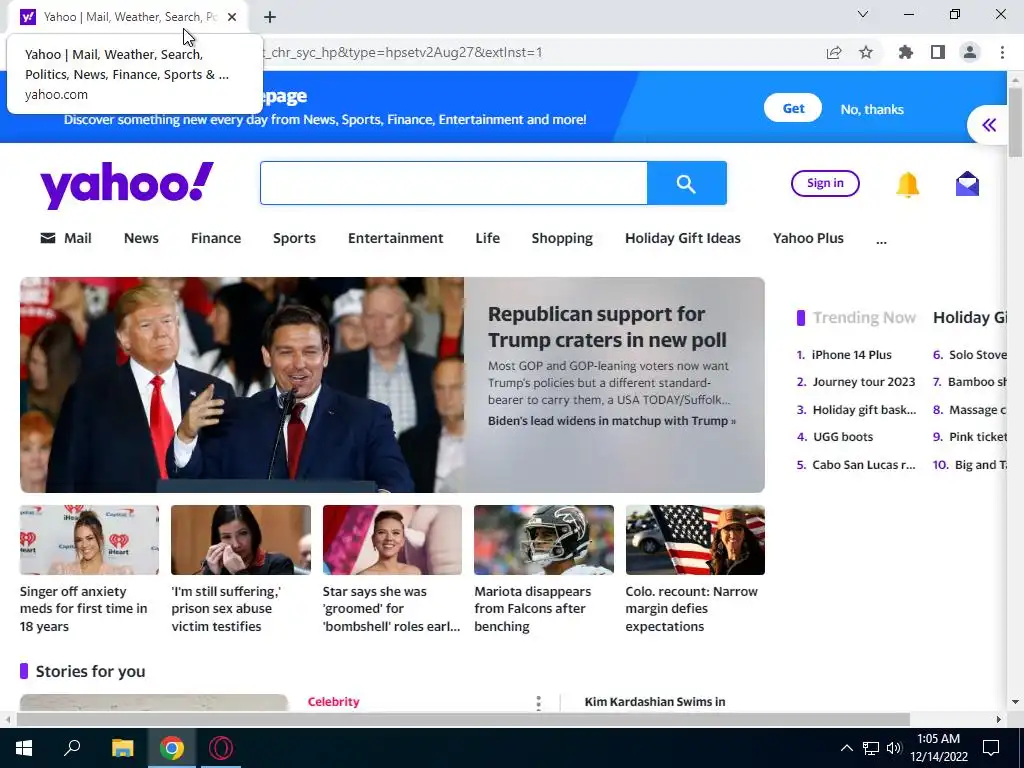This screenshot has height=768, width=1024.
Task: Open the Windows notification center
Action: [991, 748]
